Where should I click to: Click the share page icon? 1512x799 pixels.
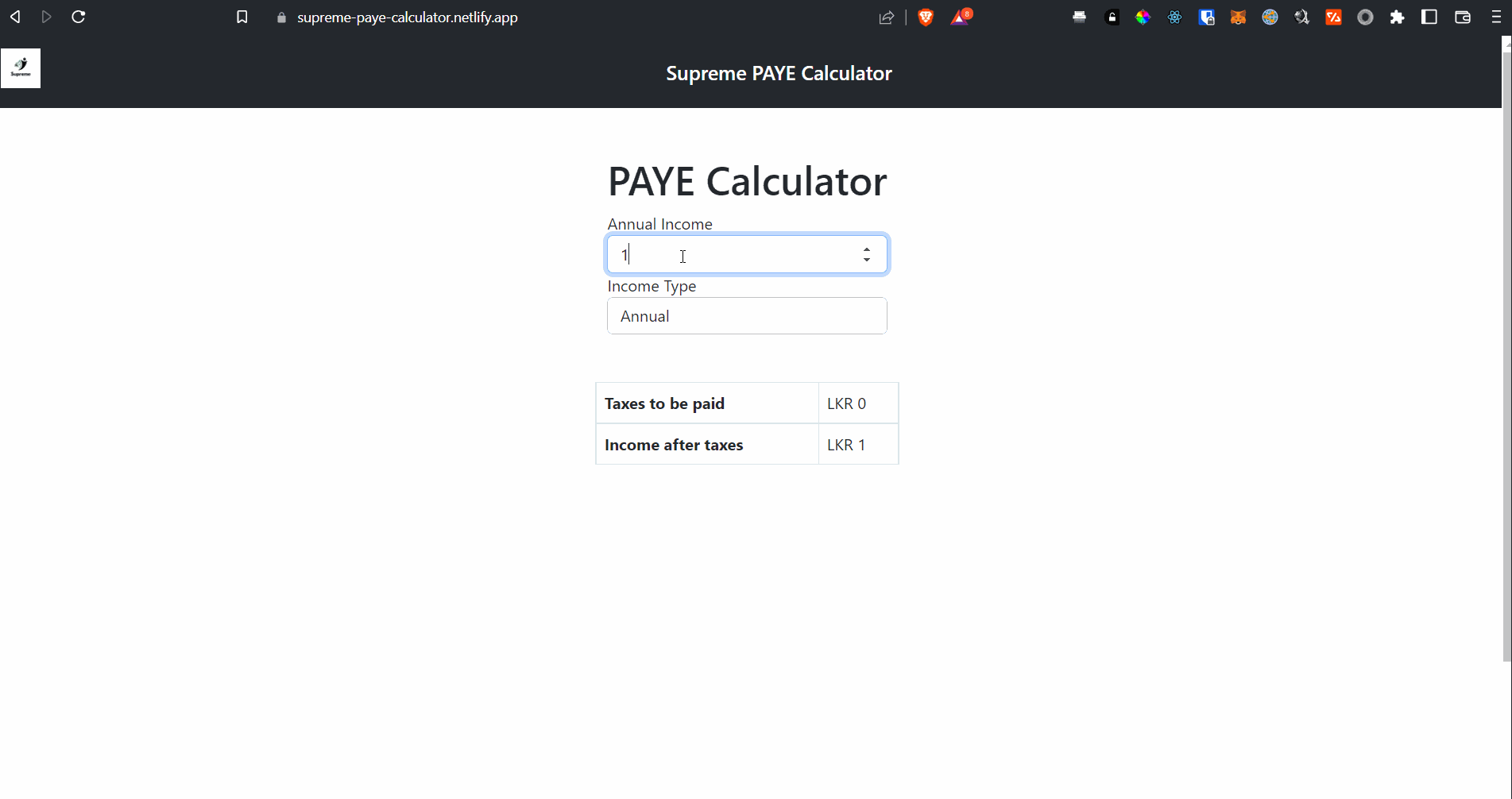[x=887, y=17]
